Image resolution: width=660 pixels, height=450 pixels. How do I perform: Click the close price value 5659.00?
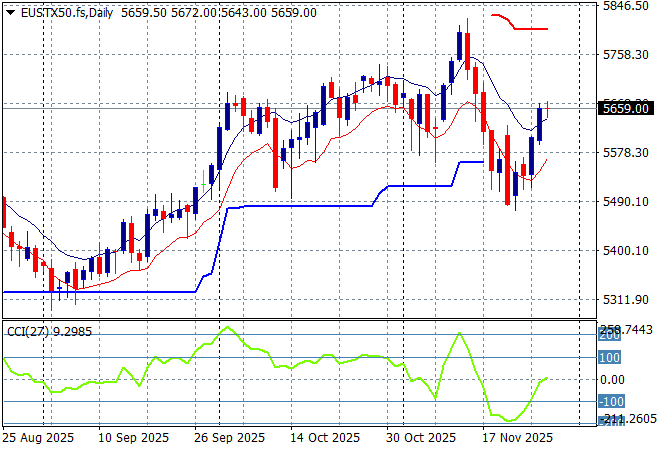pos(293,13)
